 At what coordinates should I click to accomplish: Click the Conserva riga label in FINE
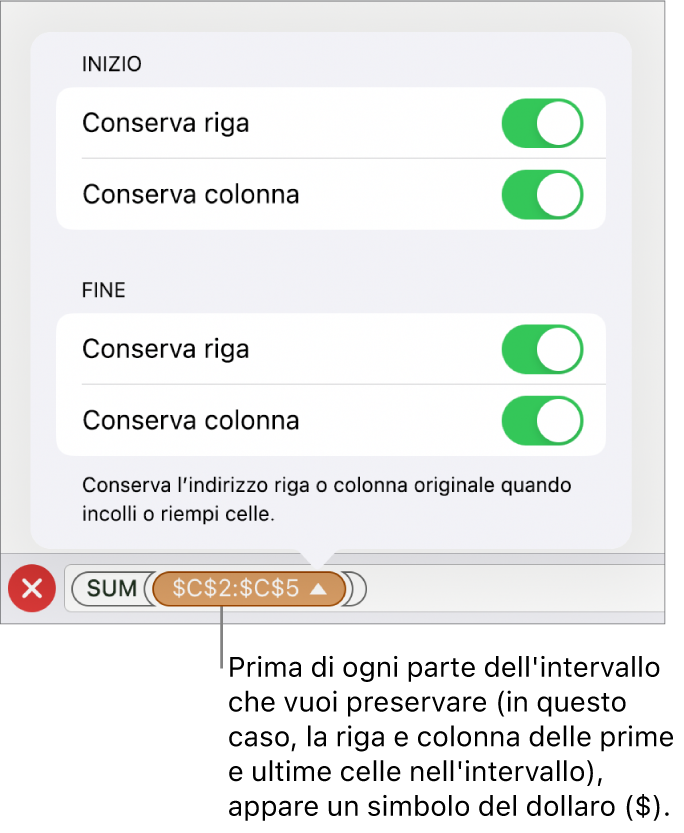pyautogui.click(x=166, y=349)
